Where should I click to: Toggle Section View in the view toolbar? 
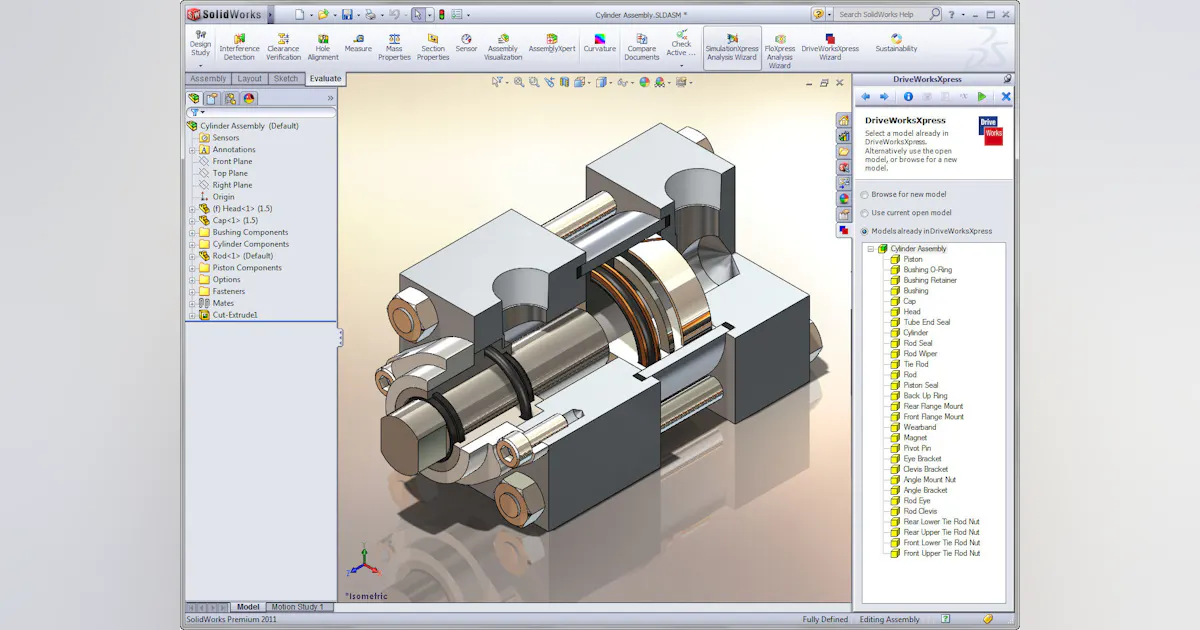pyautogui.click(x=565, y=83)
